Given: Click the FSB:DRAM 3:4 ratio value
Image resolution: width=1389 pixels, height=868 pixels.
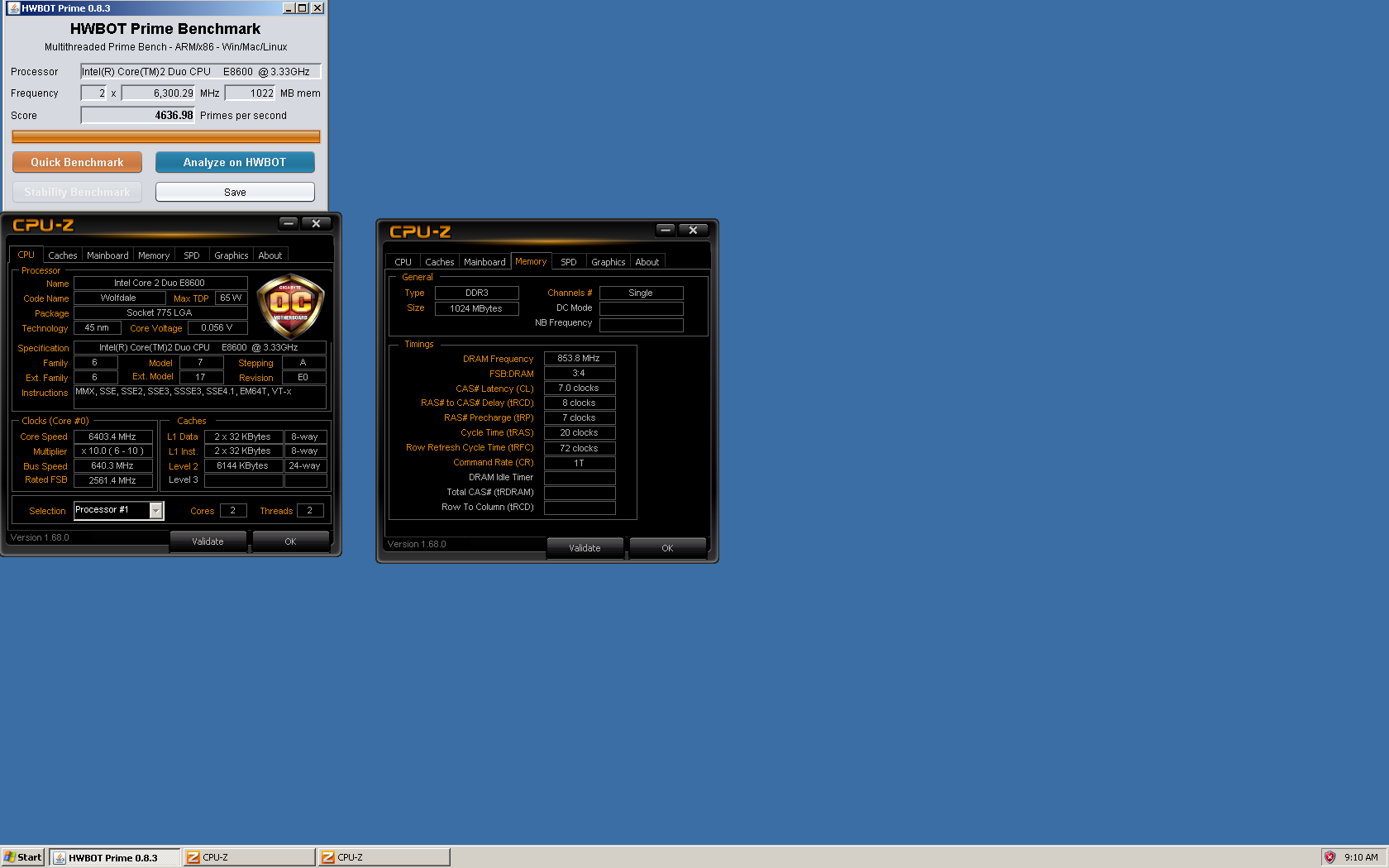Looking at the screenshot, I should click(580, 374).
